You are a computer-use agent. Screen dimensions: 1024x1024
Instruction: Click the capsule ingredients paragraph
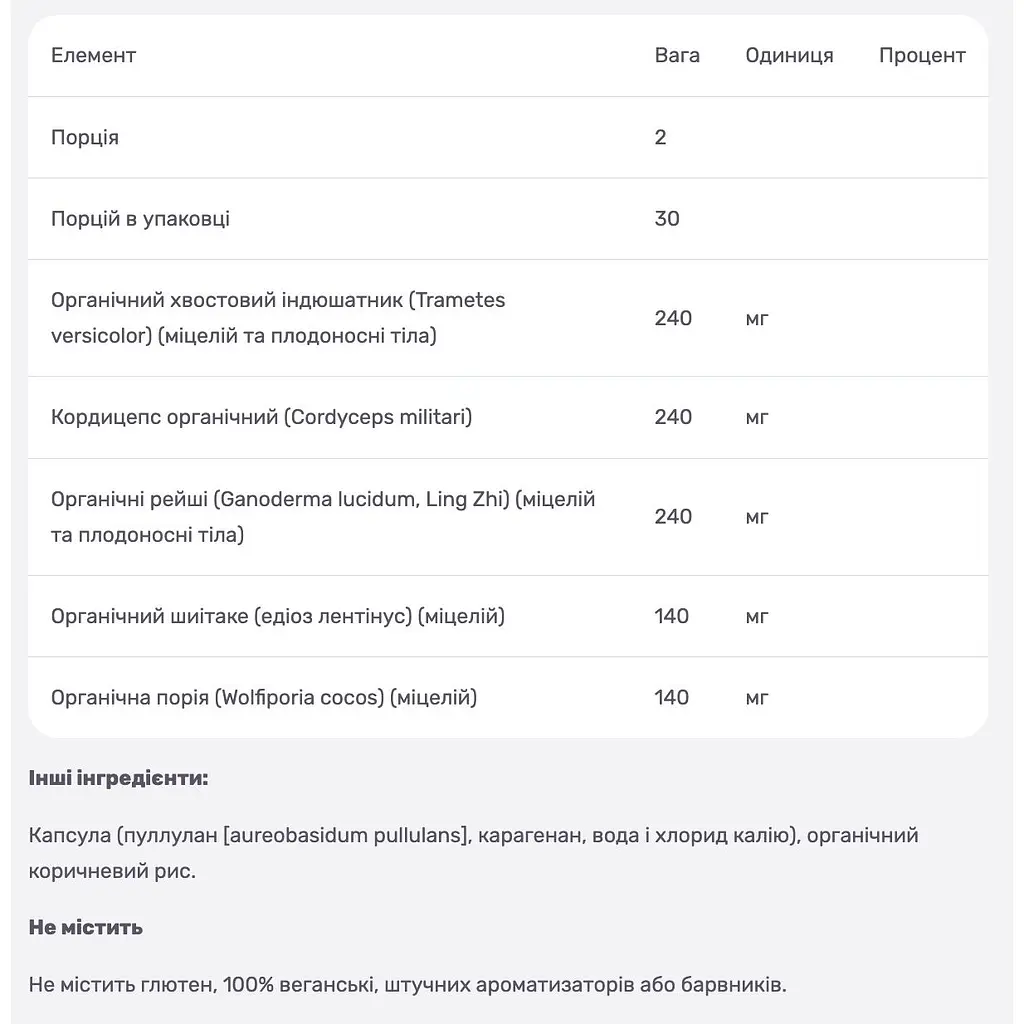tap(473, 853)
